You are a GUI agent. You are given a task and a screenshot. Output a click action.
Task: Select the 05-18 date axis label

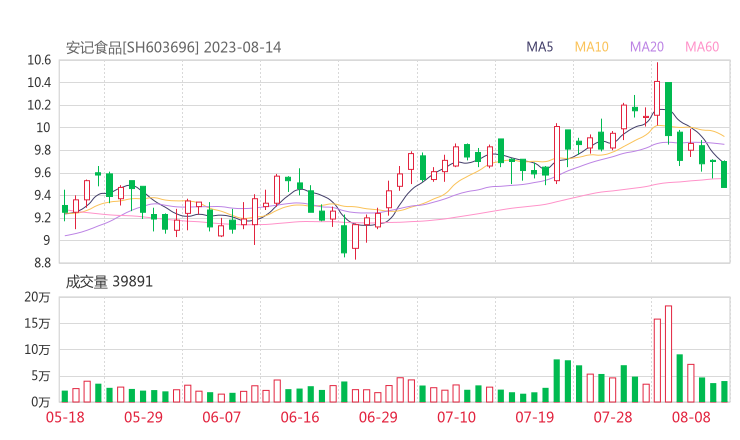pyautogui.click(x=63, y=417)
